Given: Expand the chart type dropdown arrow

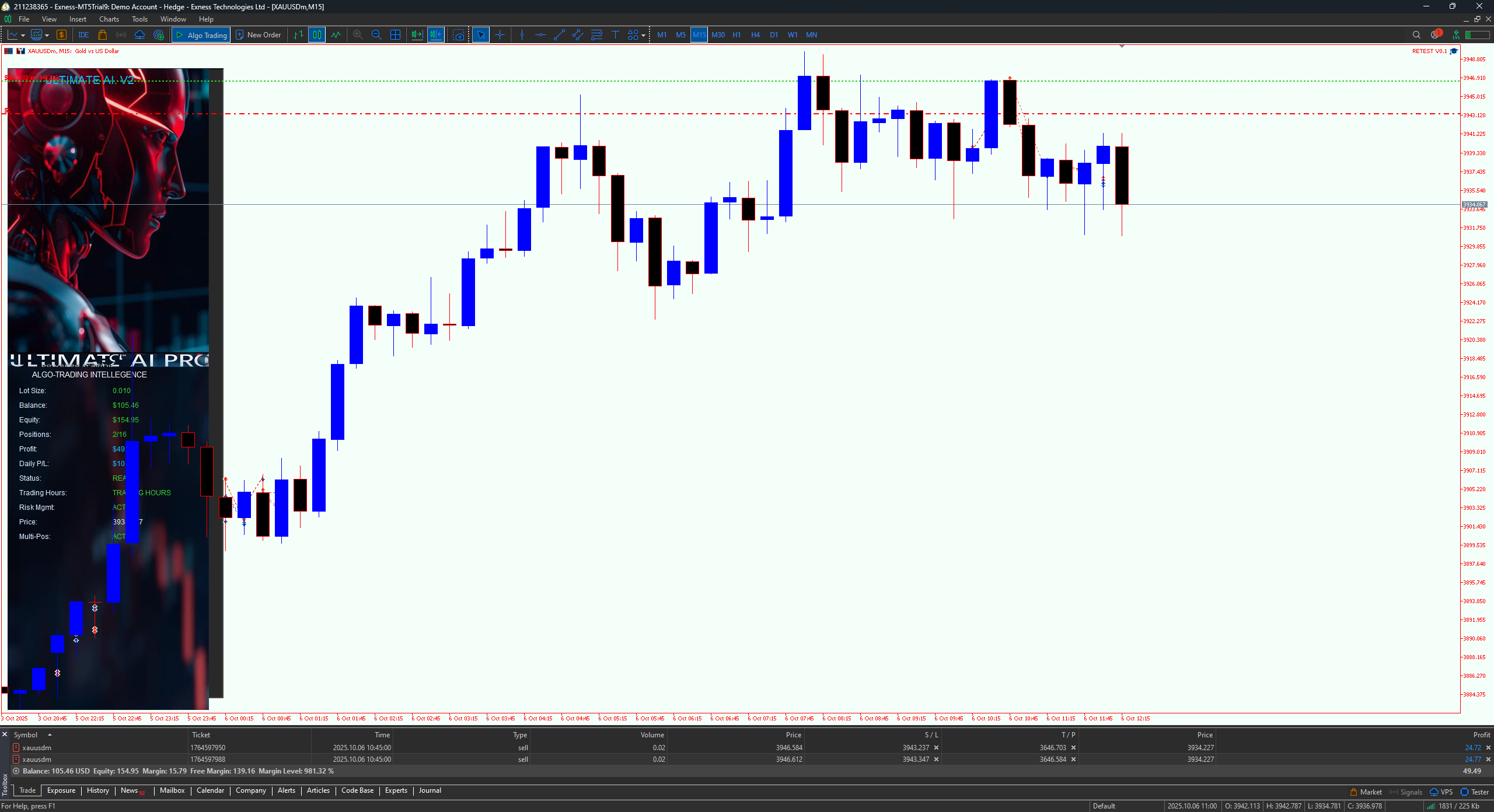Looking at the screenshot, I should [23, 36].
